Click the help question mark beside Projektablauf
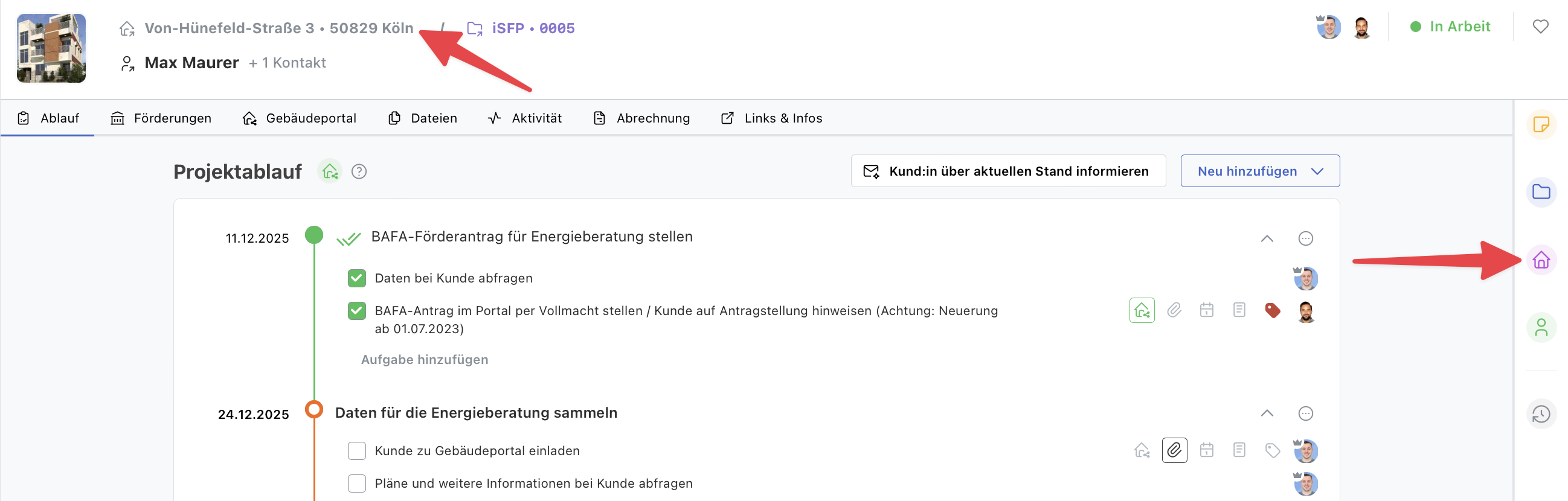Image resolution: width=1568 pixels, height=501 pixels. pos(359,172)
